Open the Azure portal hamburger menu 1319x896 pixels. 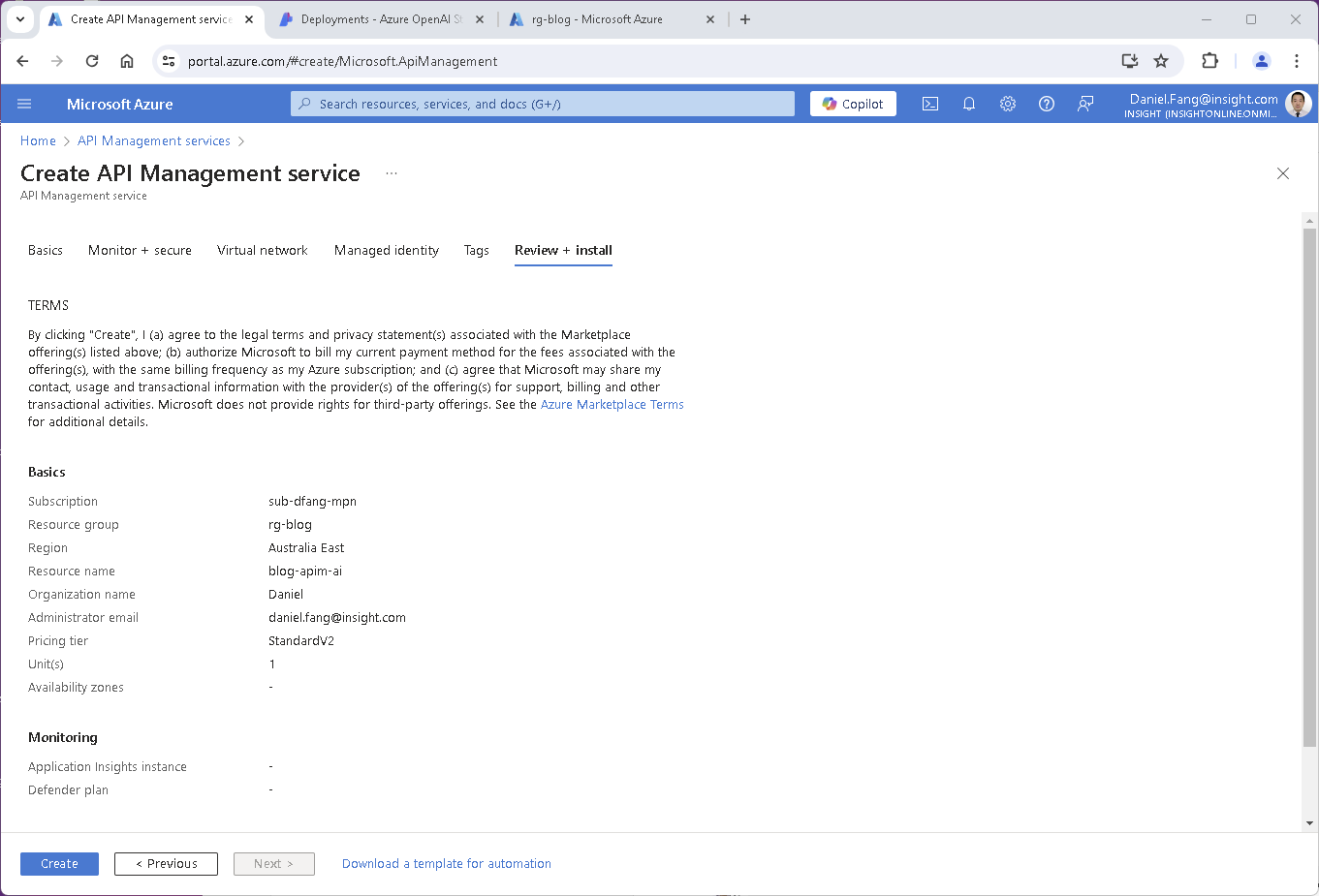tap(24, 104)
